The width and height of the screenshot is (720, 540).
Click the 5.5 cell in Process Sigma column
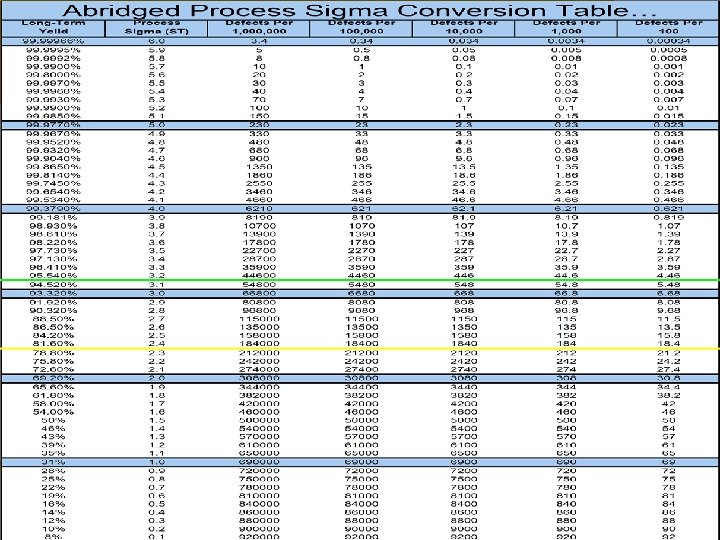tap(157, 83)
